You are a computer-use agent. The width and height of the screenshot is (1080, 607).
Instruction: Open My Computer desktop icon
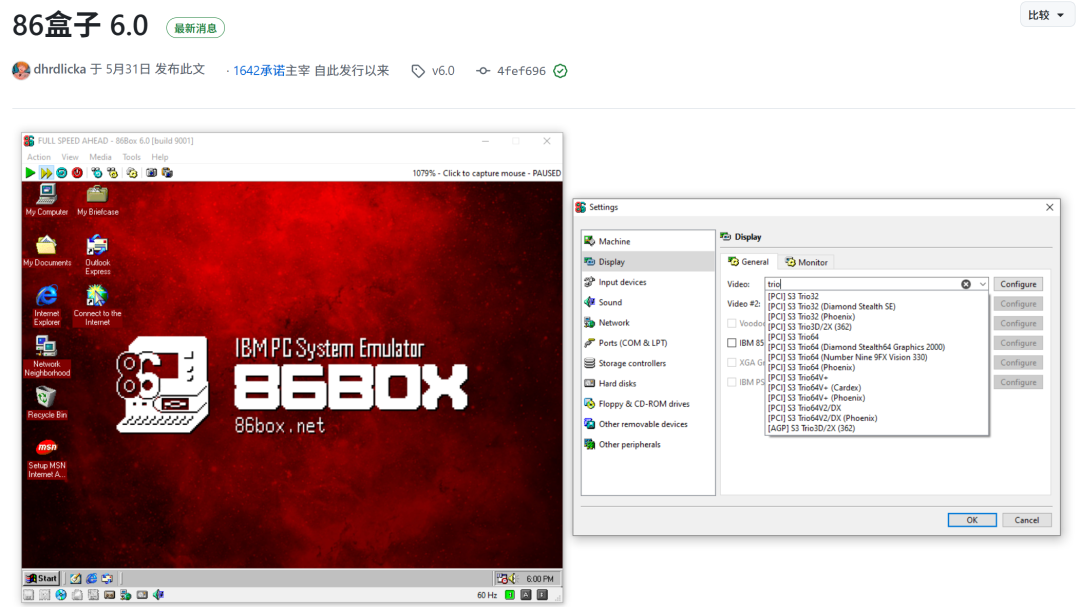point(47,200)
